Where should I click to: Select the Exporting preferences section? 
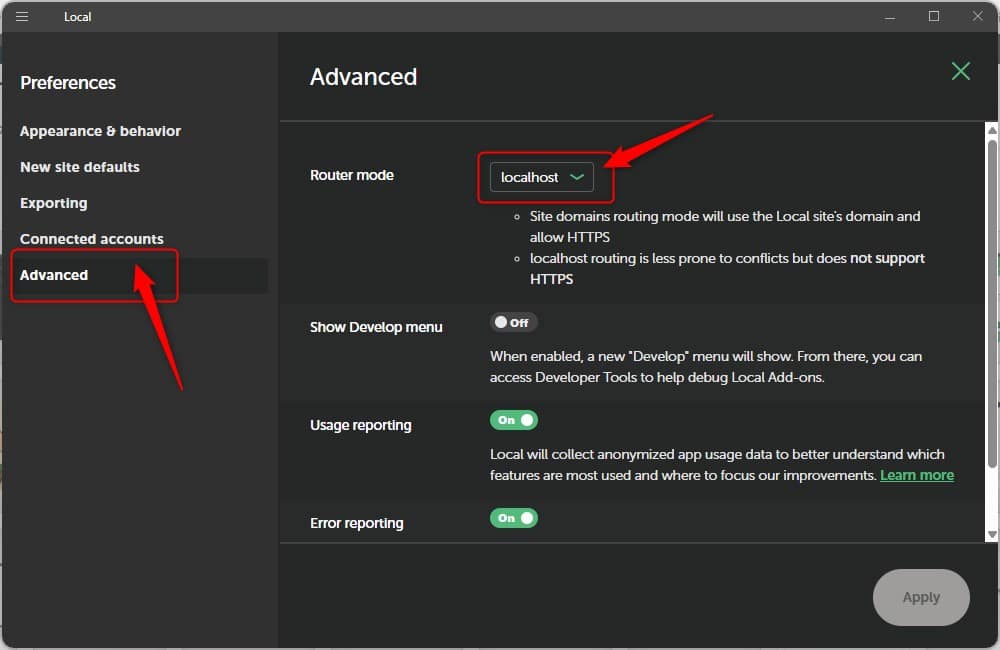point(54,203)
